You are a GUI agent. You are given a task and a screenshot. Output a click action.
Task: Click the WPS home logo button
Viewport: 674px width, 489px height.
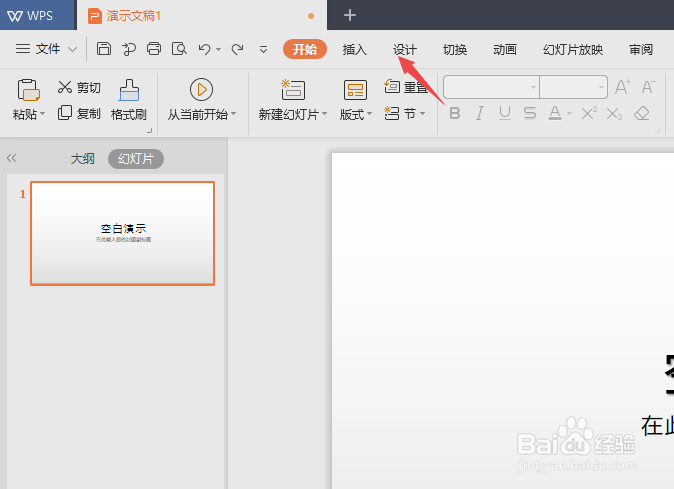pos(30,16)
